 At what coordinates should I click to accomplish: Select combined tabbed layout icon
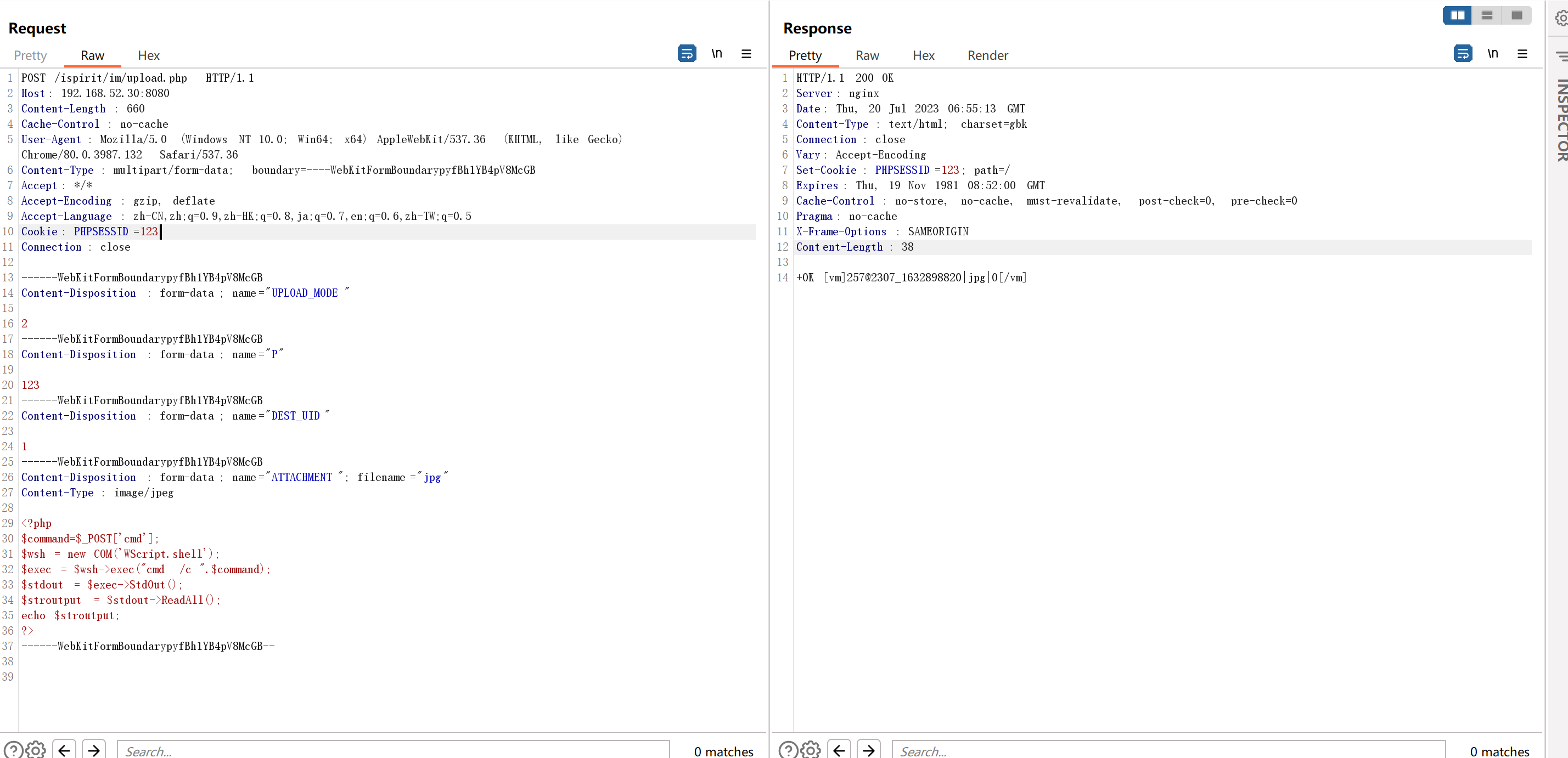[x=1516, y=15]
